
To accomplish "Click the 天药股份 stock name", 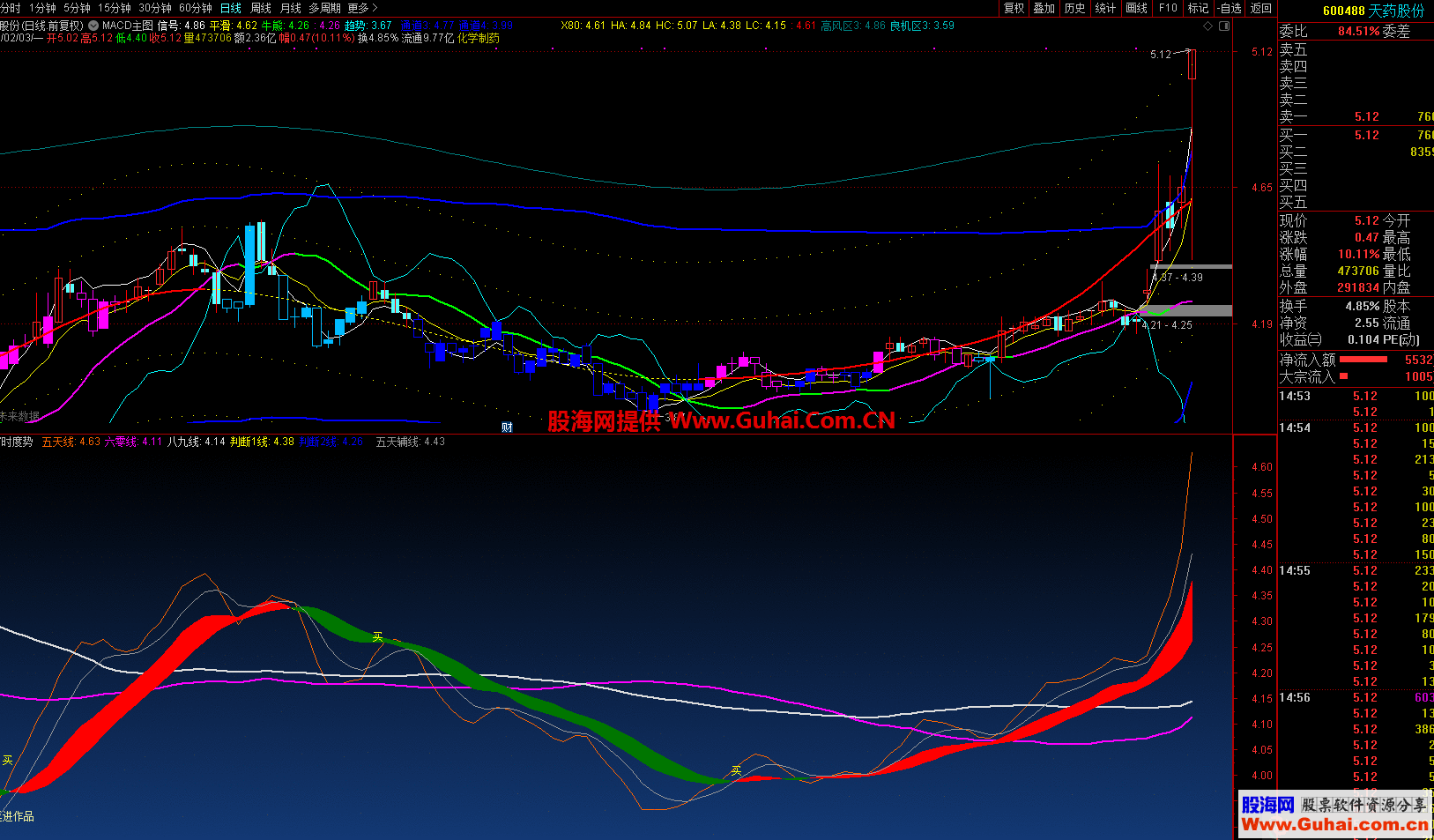I will (1396, 11).
